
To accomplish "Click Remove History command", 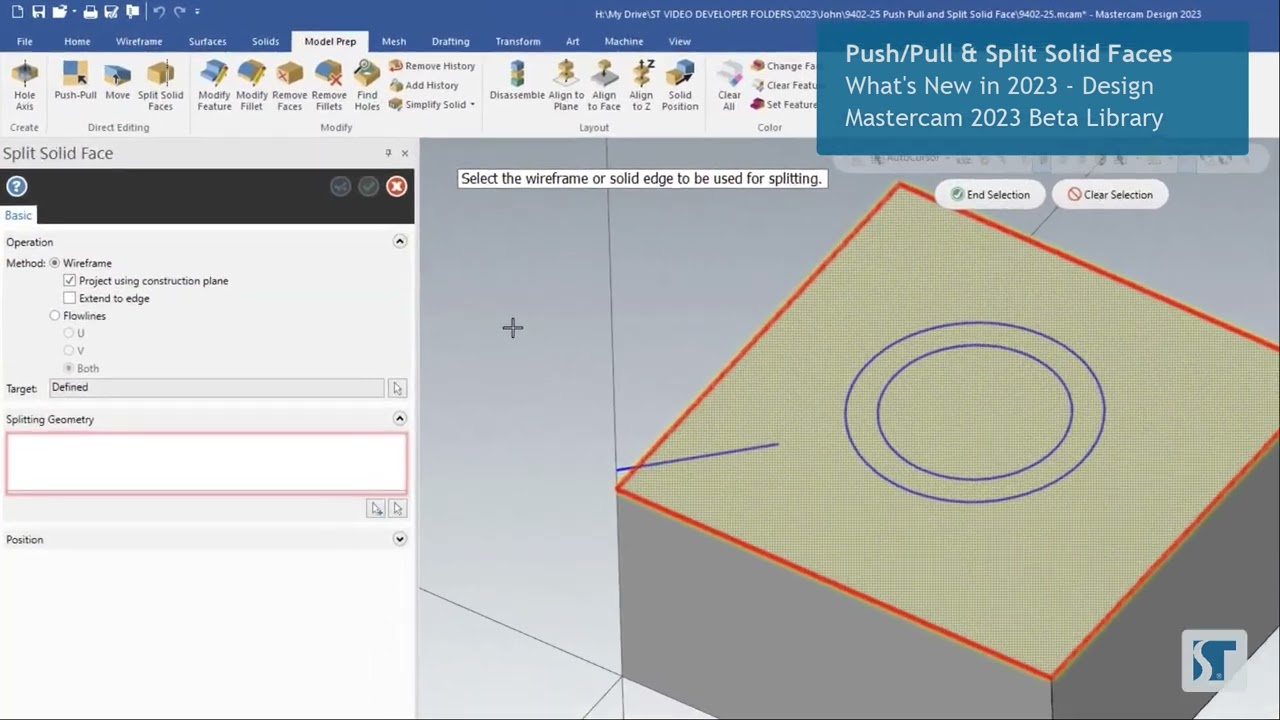I will coord(432,66).
